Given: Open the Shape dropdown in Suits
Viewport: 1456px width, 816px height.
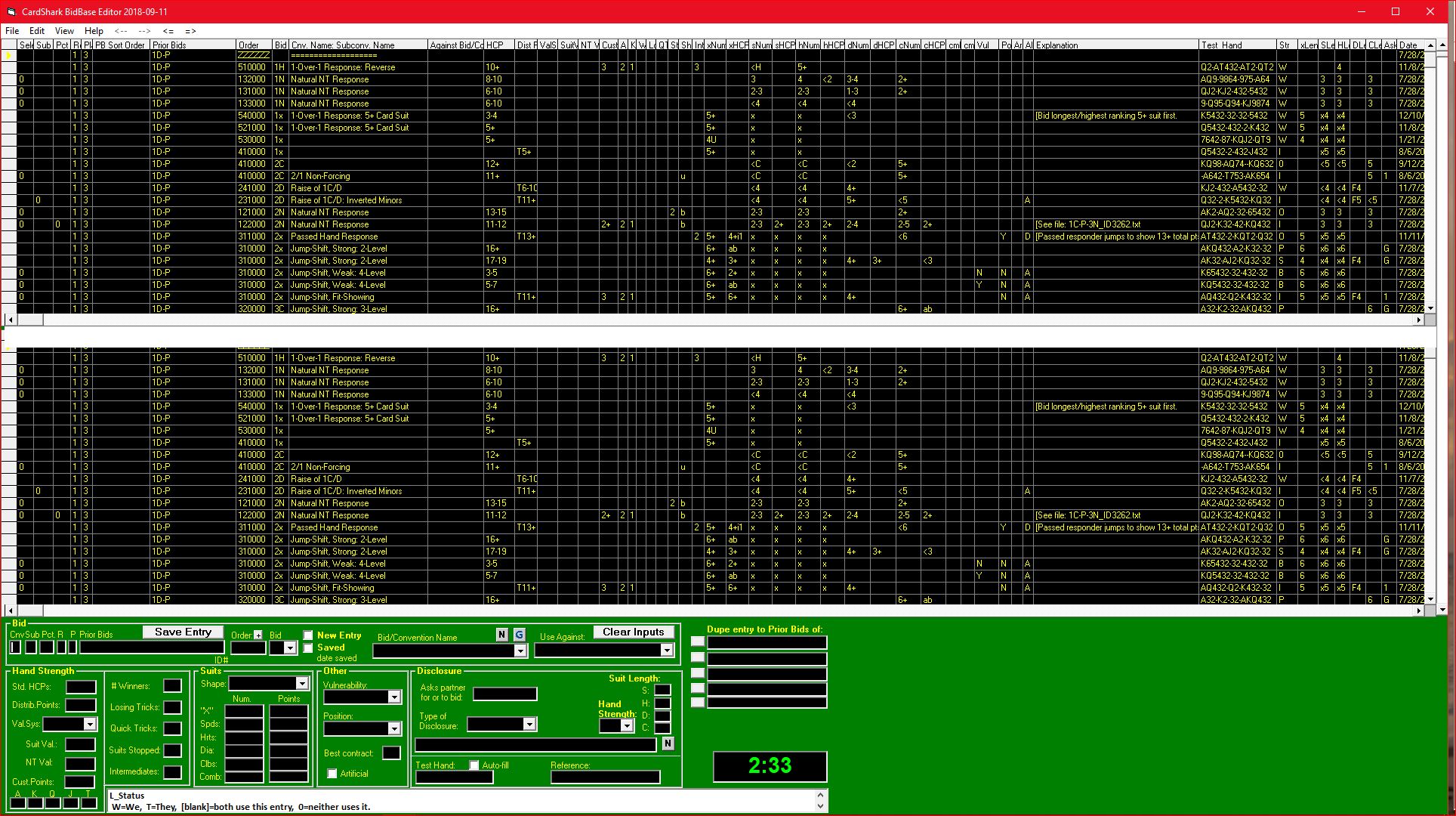Looking at the screenshot, I should point(301,684).
